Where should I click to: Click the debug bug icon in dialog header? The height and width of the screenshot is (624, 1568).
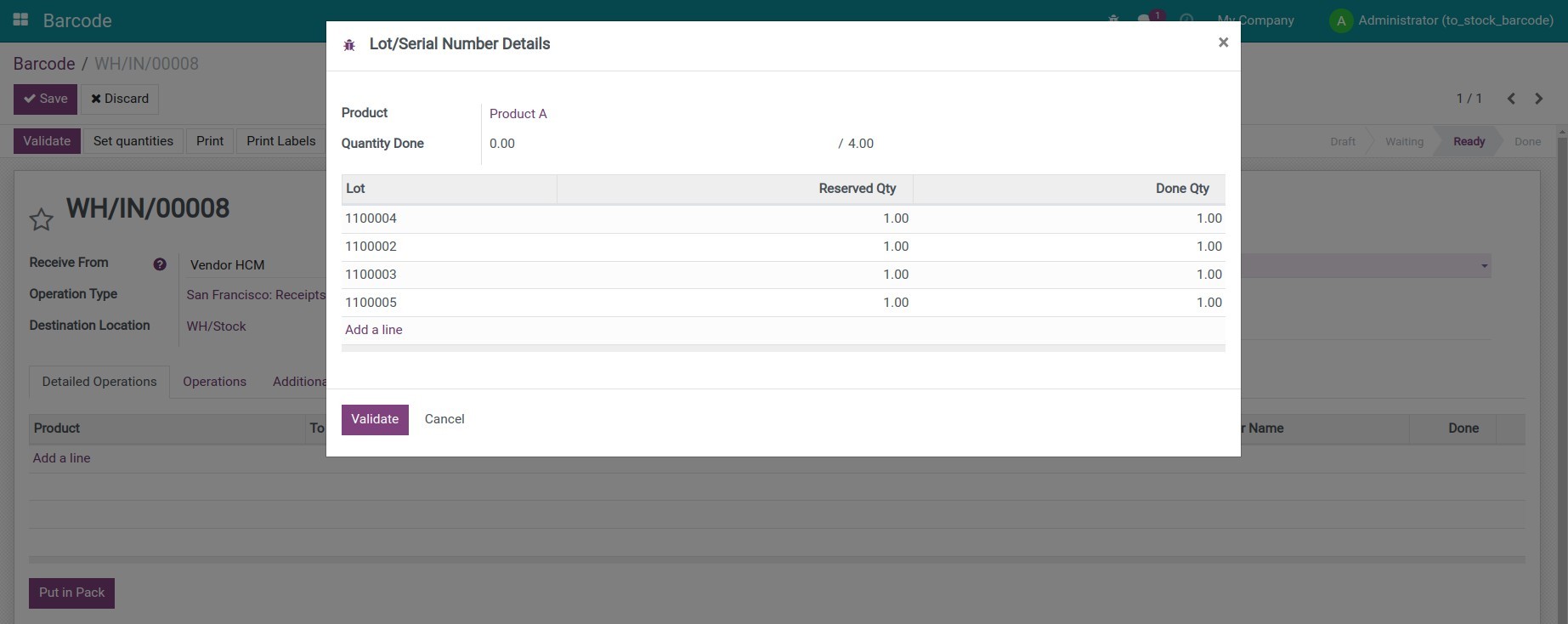(x=349, y=45)
